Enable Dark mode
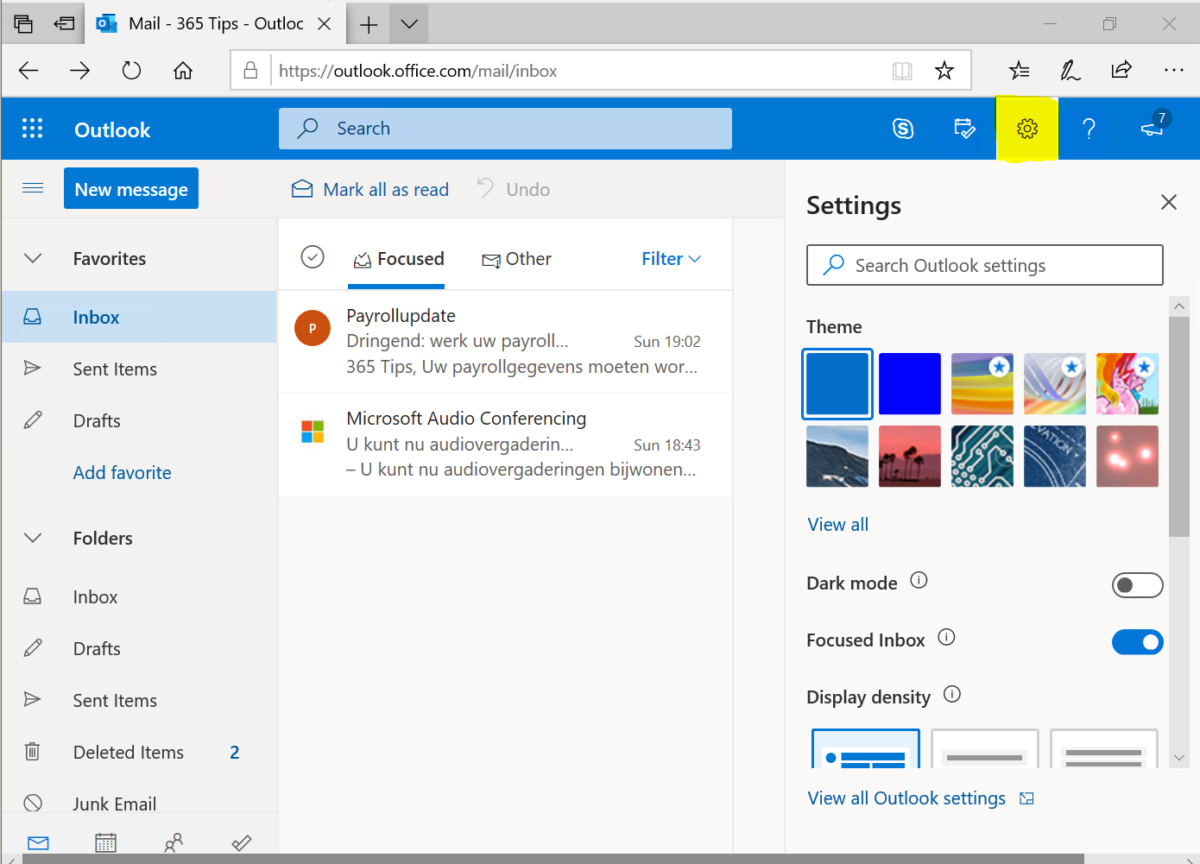The height and width of the screenshot is (864, 1200). [1137, 584]
